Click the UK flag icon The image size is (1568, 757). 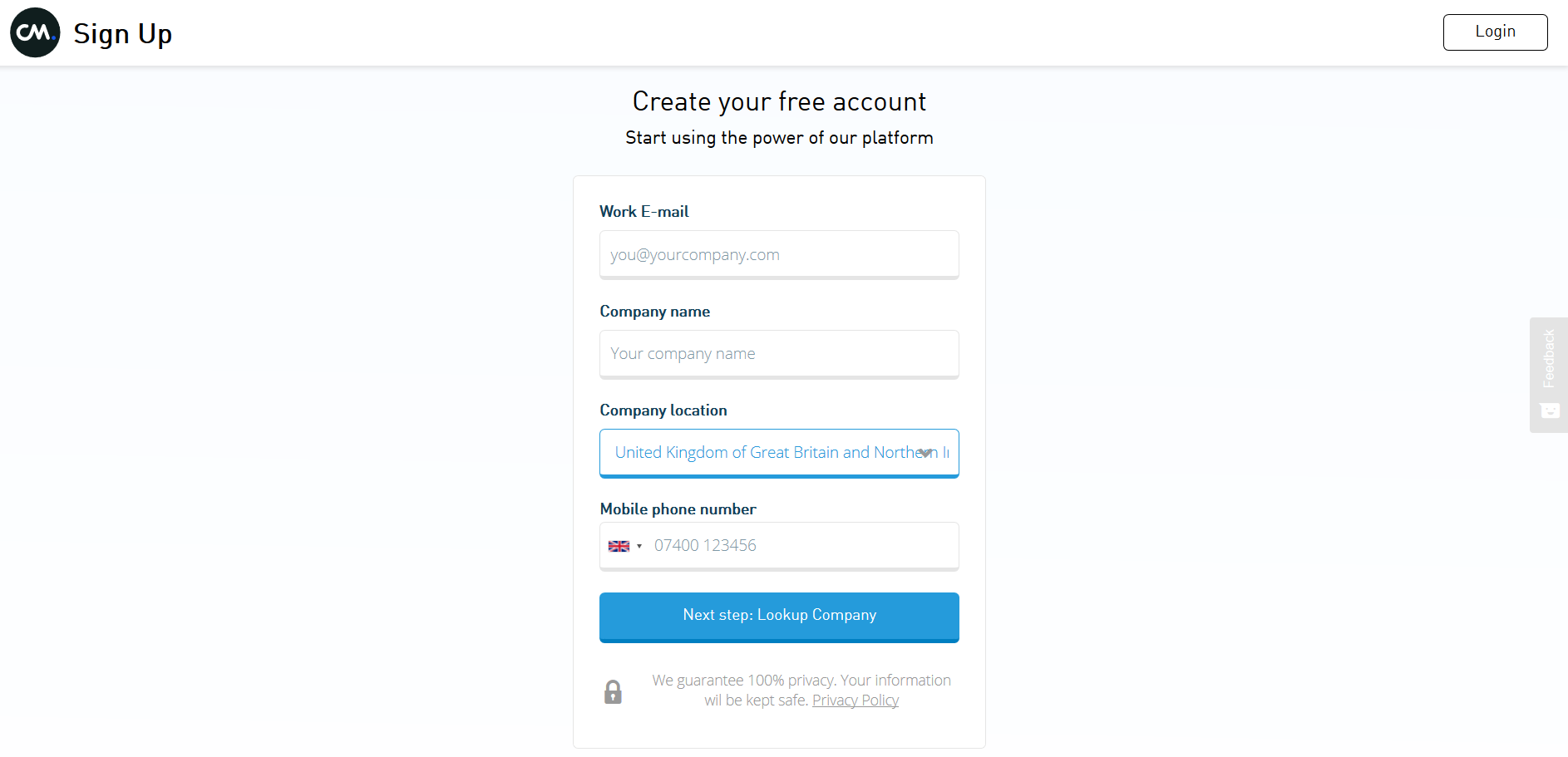click(619, 546)
